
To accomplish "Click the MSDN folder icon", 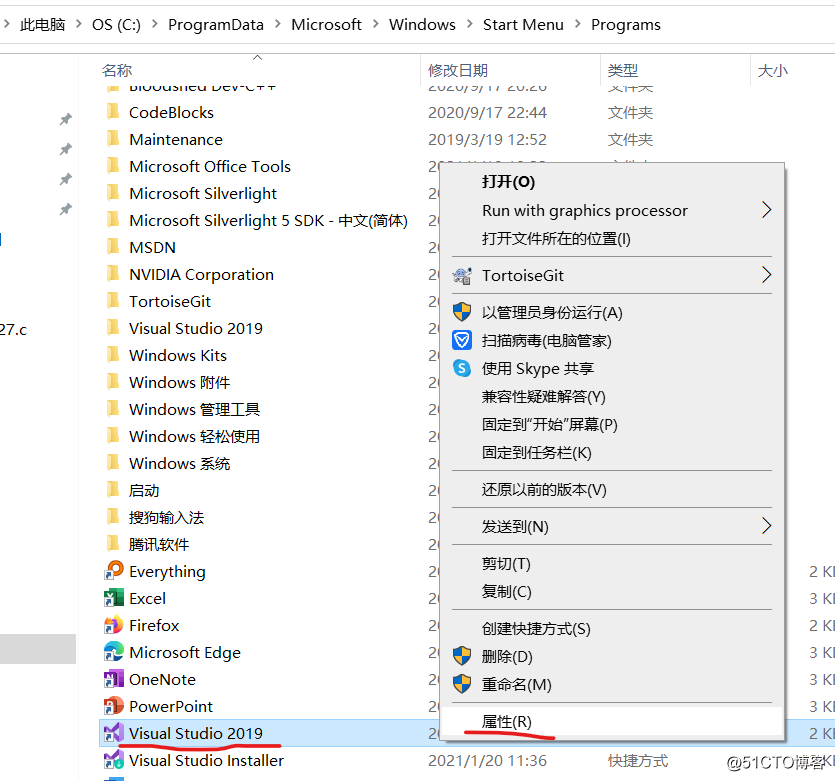I will pyautogui.click(x=113, y=247).
